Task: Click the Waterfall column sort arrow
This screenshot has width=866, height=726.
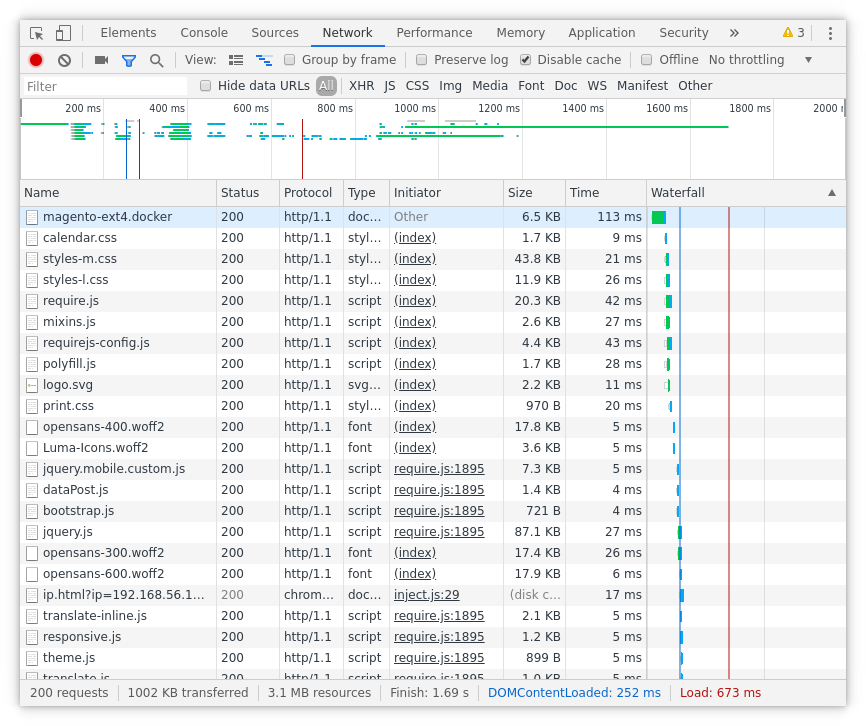Action: (833, 192)
